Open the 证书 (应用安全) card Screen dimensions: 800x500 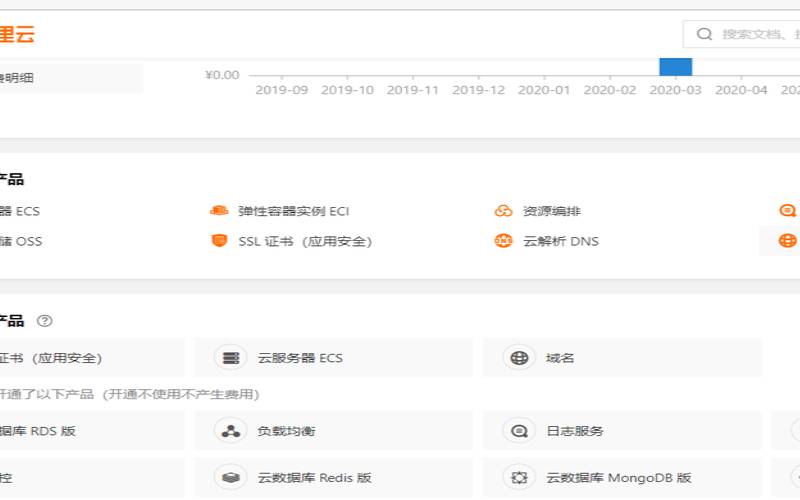(x=92, y=358)
